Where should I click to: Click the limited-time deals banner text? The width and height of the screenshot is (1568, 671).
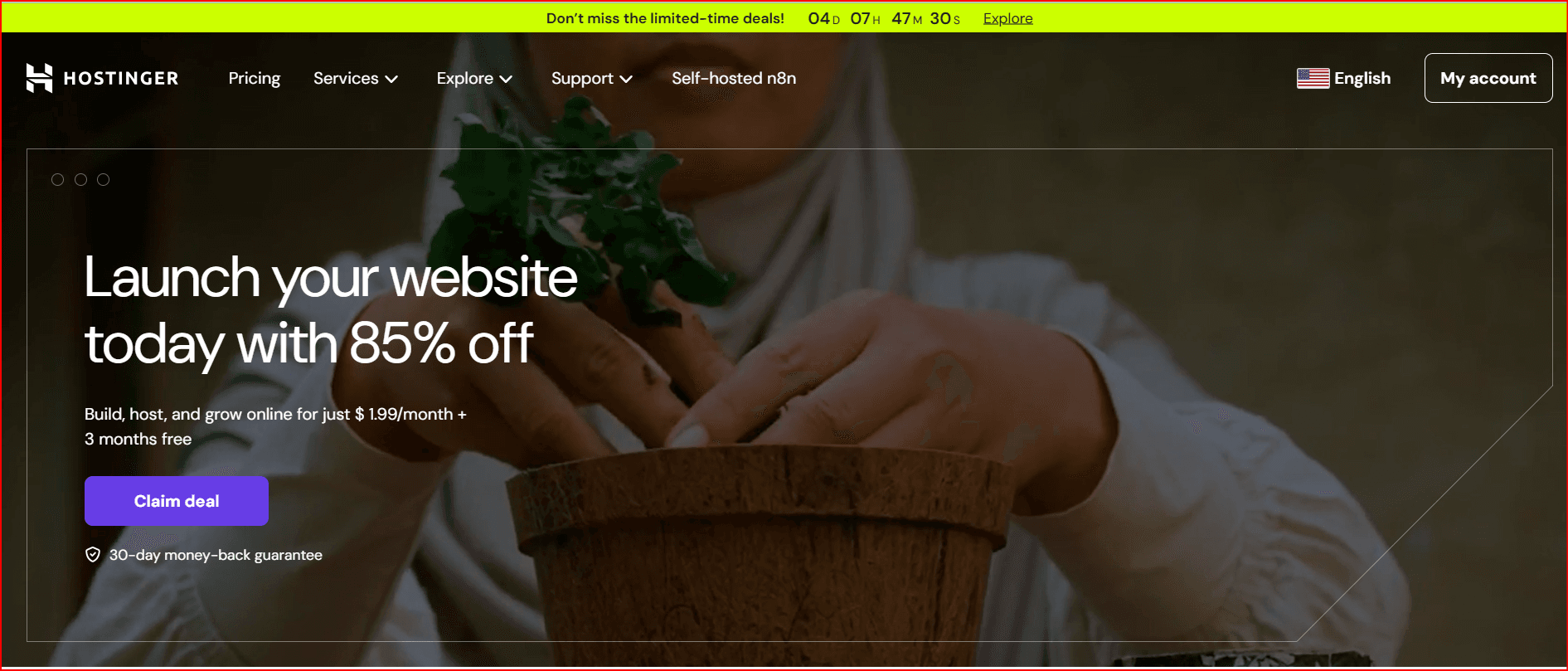pyautogui.click(x=665, y=18)
